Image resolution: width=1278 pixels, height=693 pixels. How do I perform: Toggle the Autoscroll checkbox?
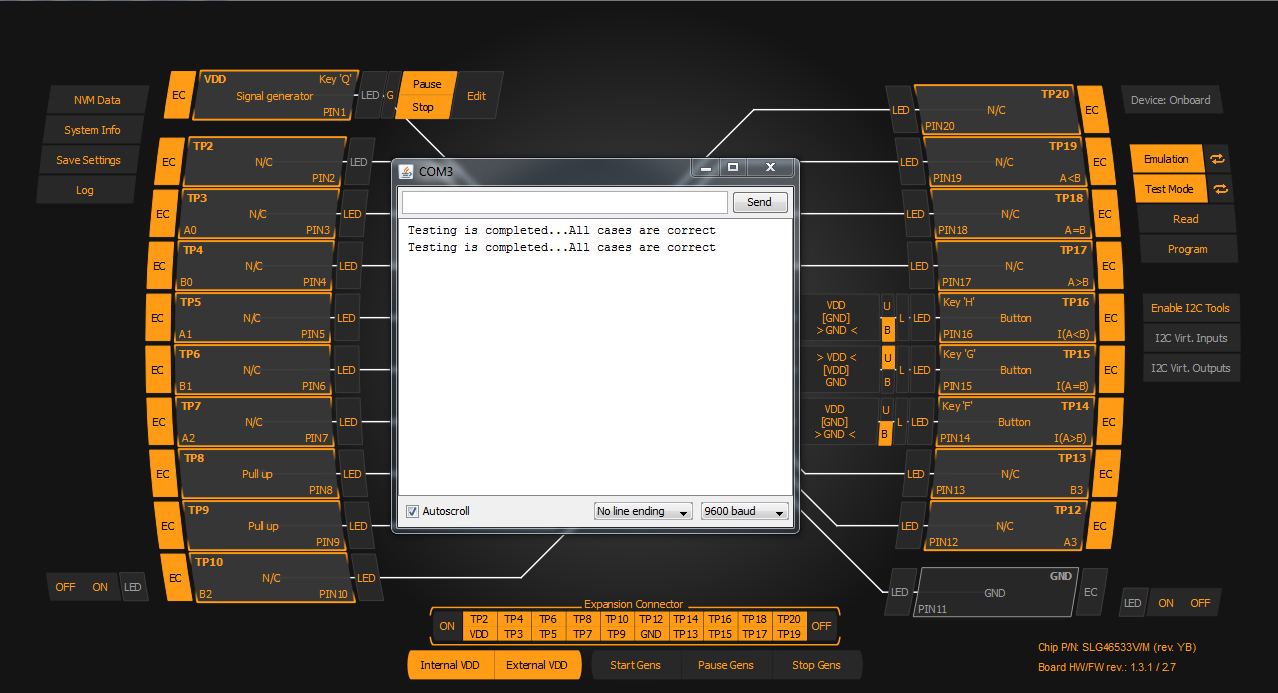click(412, 511)
